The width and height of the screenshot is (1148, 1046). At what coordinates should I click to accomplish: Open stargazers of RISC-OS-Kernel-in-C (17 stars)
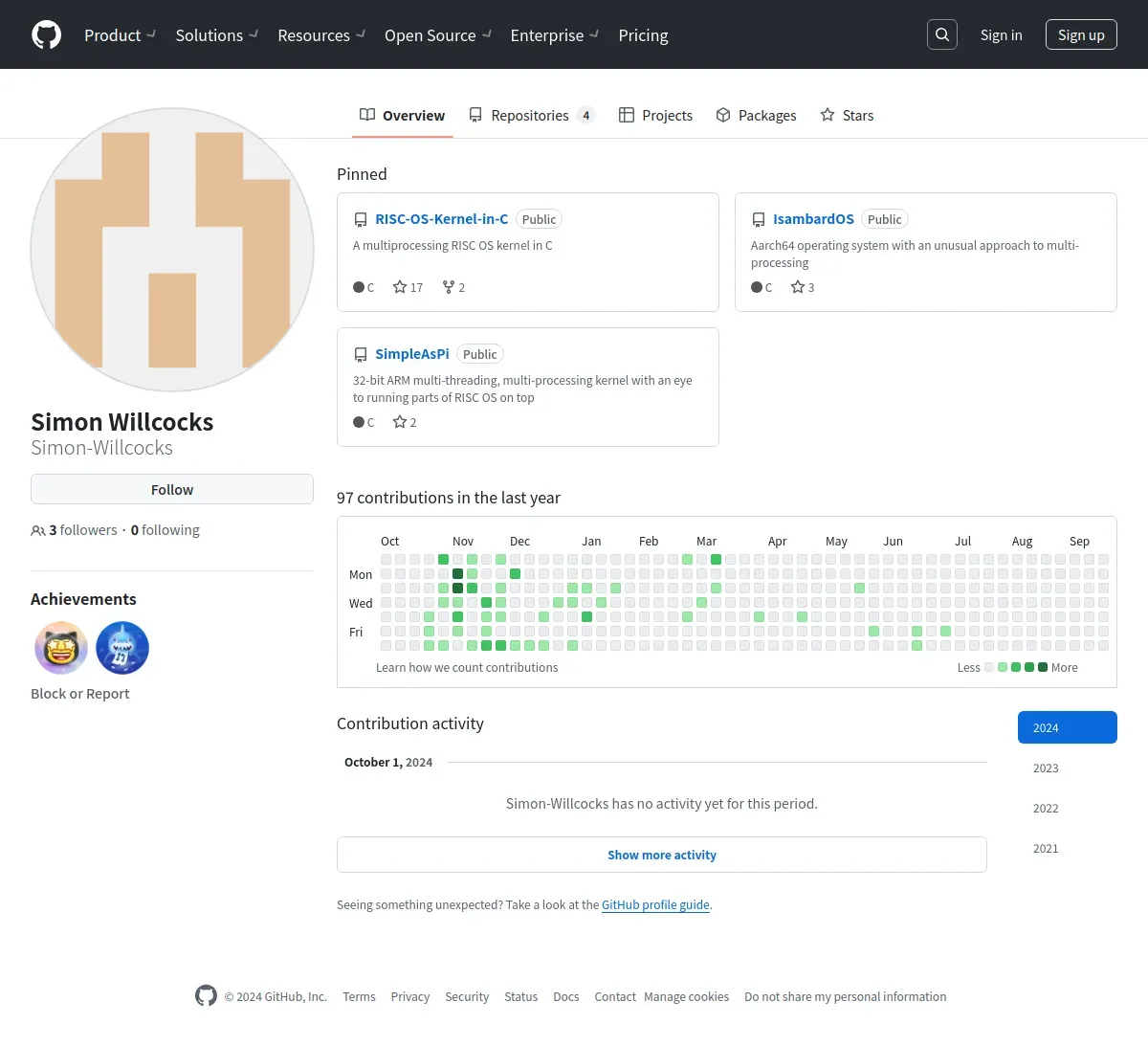point(408,287)
